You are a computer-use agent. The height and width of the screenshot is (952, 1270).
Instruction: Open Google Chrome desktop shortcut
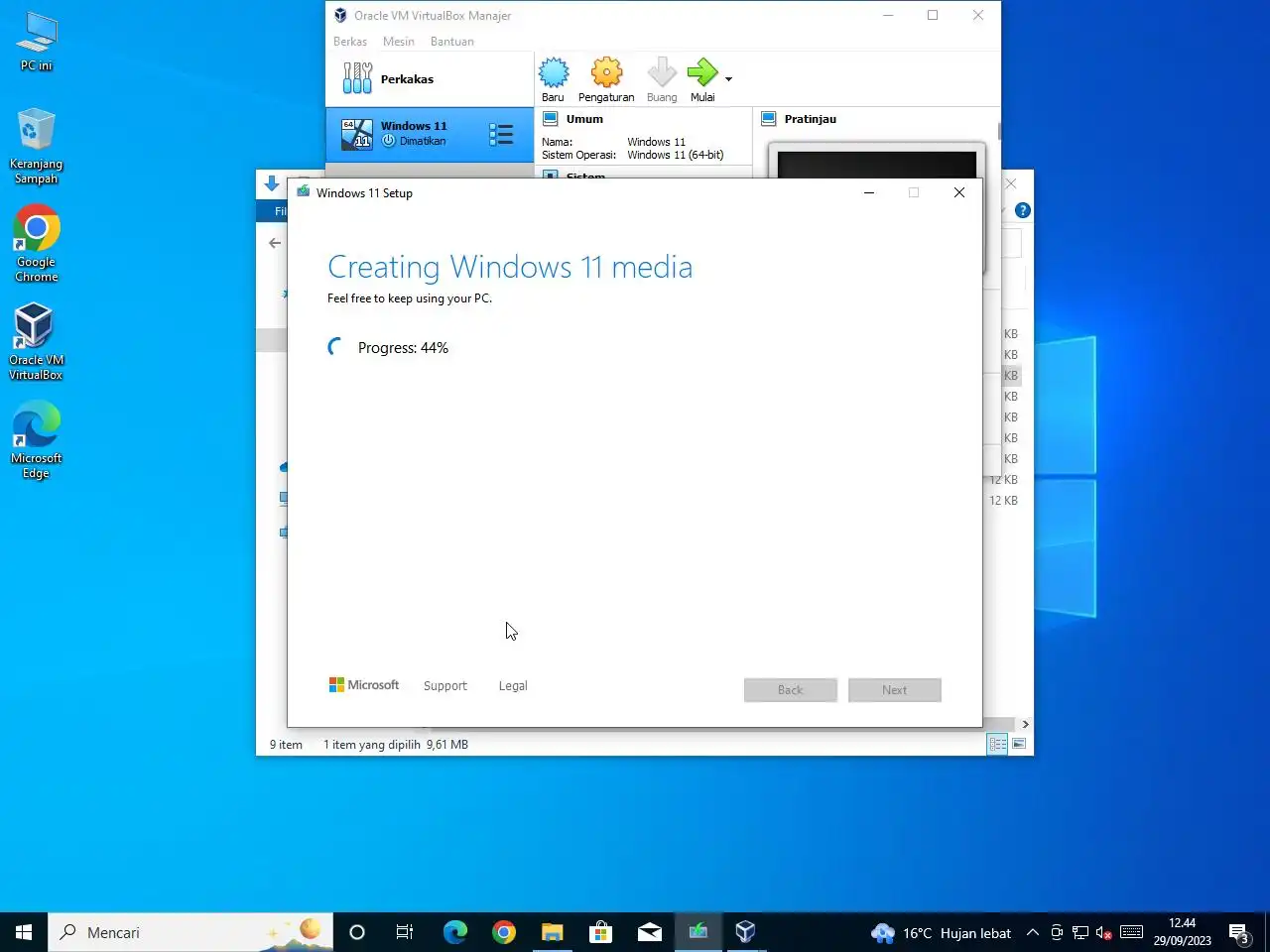pyautogui.click(x=37, y=244)
